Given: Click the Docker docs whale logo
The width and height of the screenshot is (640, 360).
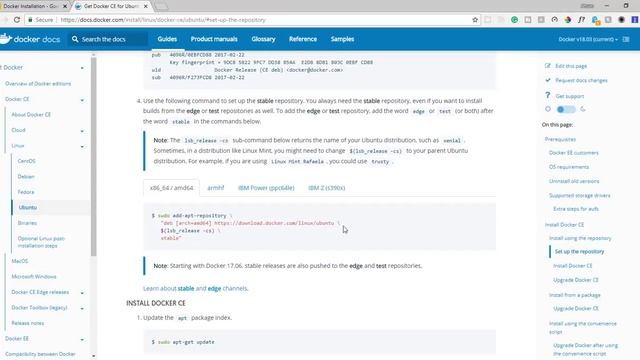Looking at the screenshot, I should coord(6,39).
